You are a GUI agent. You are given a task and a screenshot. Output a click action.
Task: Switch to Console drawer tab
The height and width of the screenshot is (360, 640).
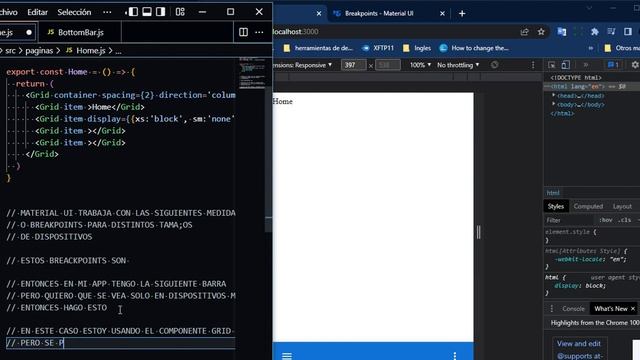coord(573,309)
